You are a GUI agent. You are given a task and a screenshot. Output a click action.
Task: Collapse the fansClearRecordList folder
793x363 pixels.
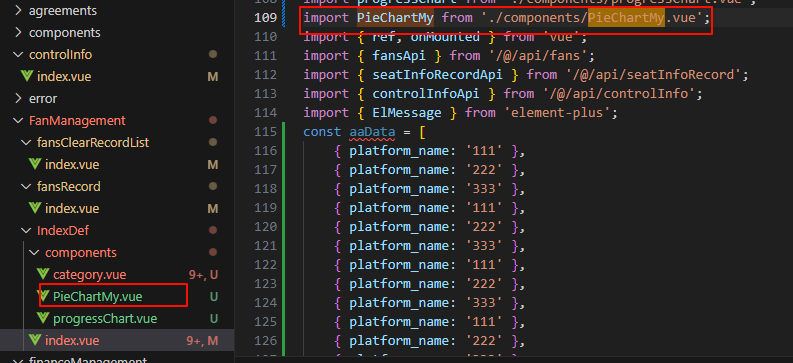pyautogui.click(x=27, y=143)
